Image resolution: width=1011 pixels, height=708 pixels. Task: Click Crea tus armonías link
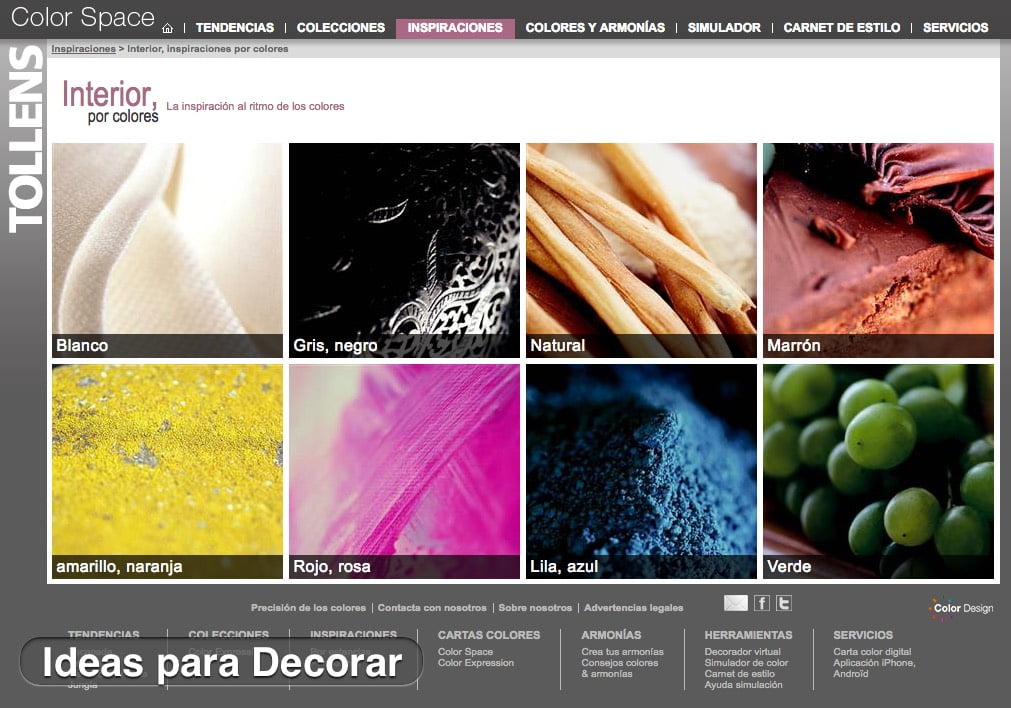[622, 652]
